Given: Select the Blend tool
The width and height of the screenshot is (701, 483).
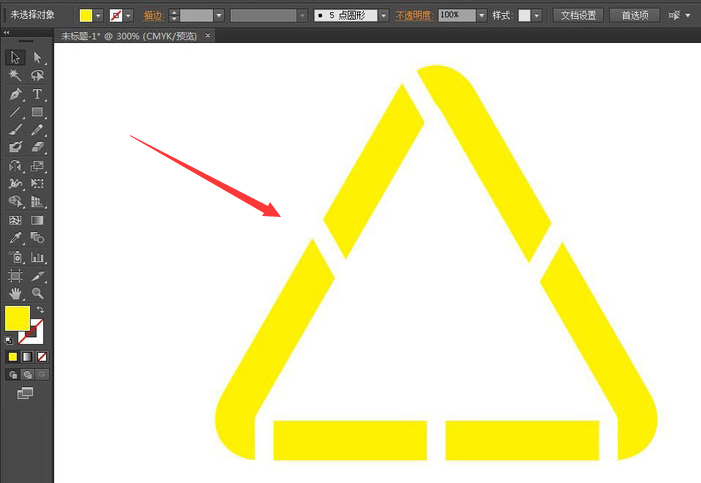Looking at the screenshot, I should point(37,237).
